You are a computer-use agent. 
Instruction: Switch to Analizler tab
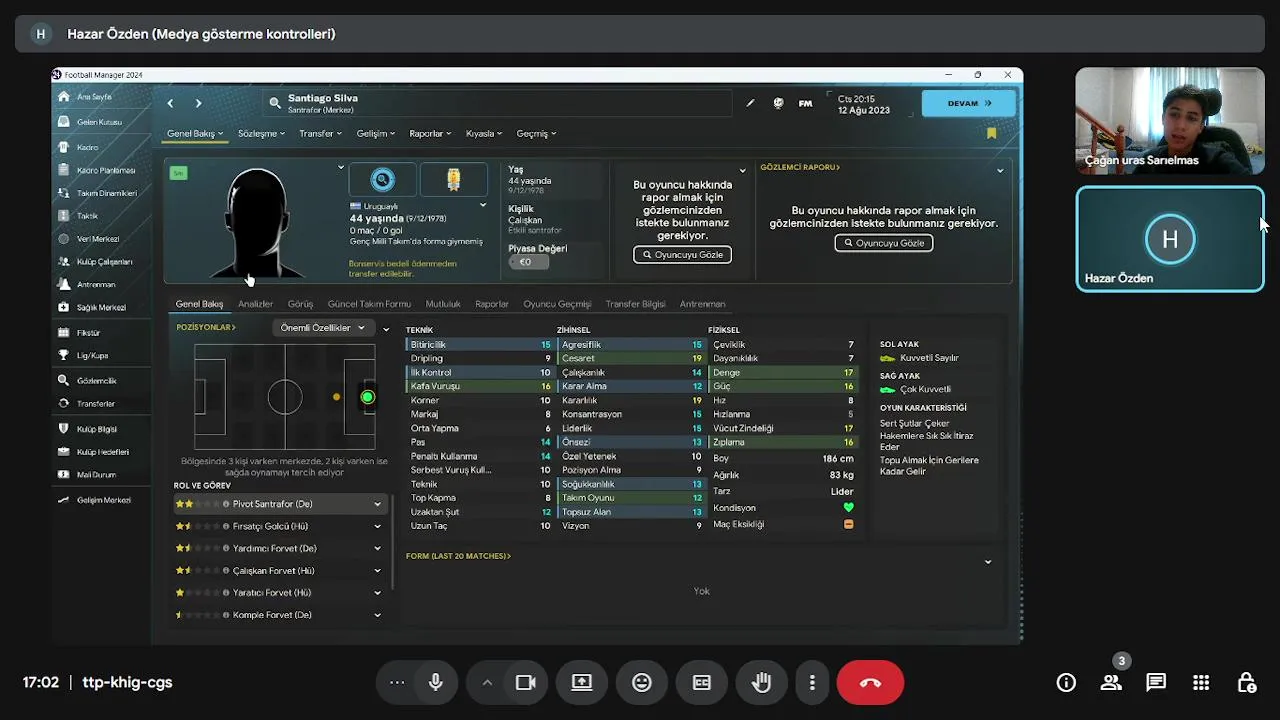point(256,304)
